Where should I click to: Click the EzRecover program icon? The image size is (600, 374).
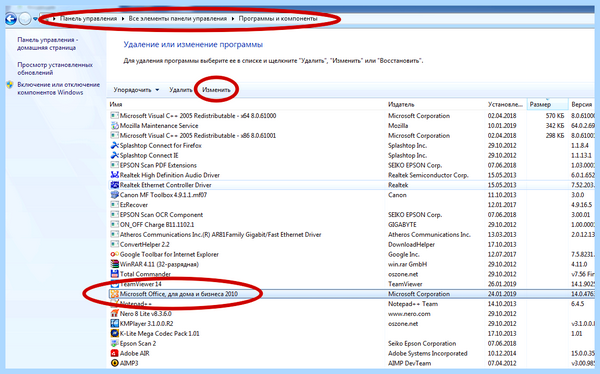tap(114, 205)
